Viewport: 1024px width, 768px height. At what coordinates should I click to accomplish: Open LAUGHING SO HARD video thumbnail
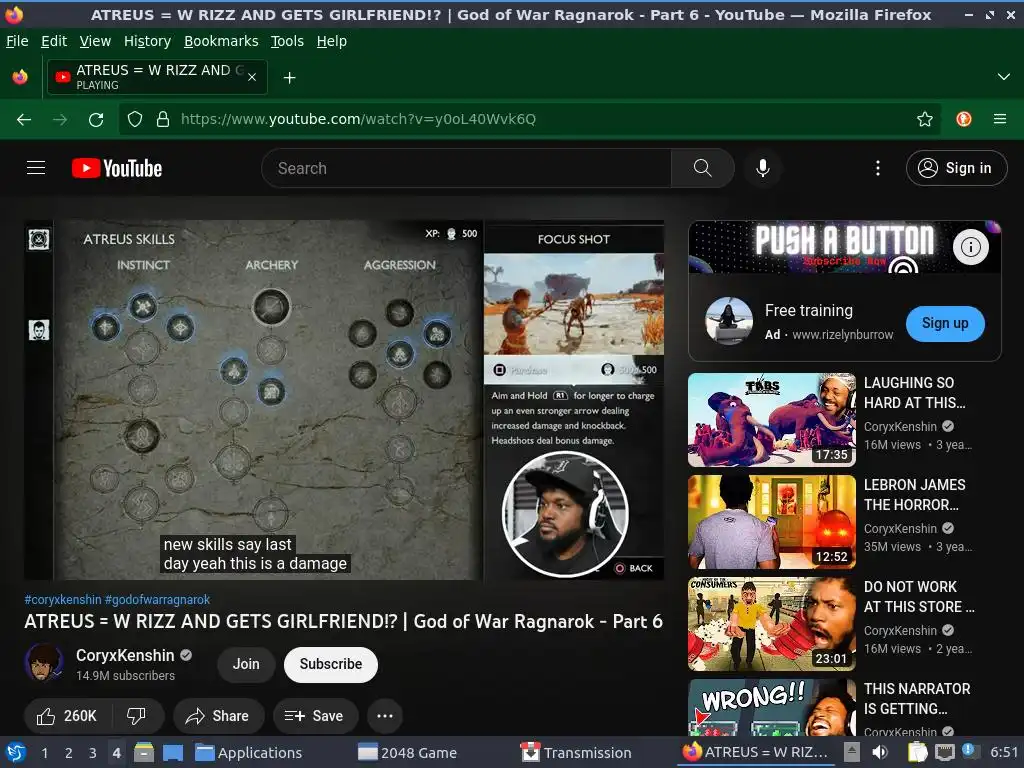click(x=772, y=420)
